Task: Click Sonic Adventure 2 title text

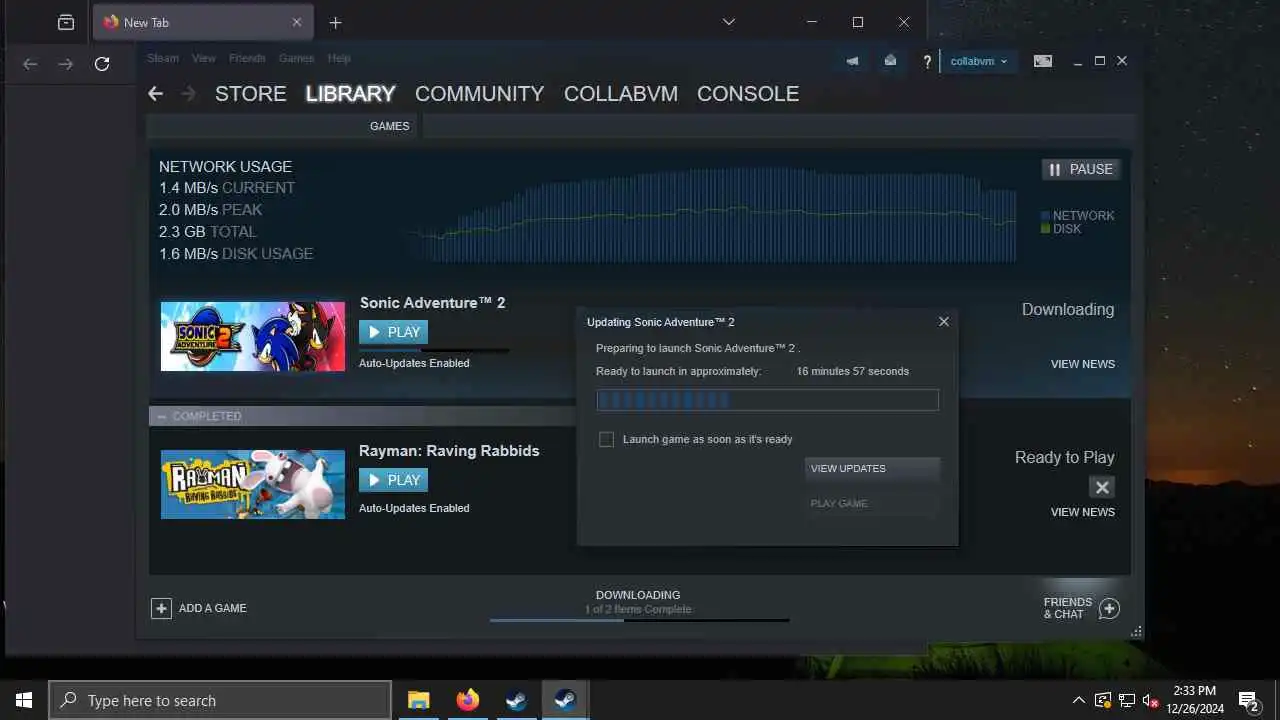Action: coord(432,303)
